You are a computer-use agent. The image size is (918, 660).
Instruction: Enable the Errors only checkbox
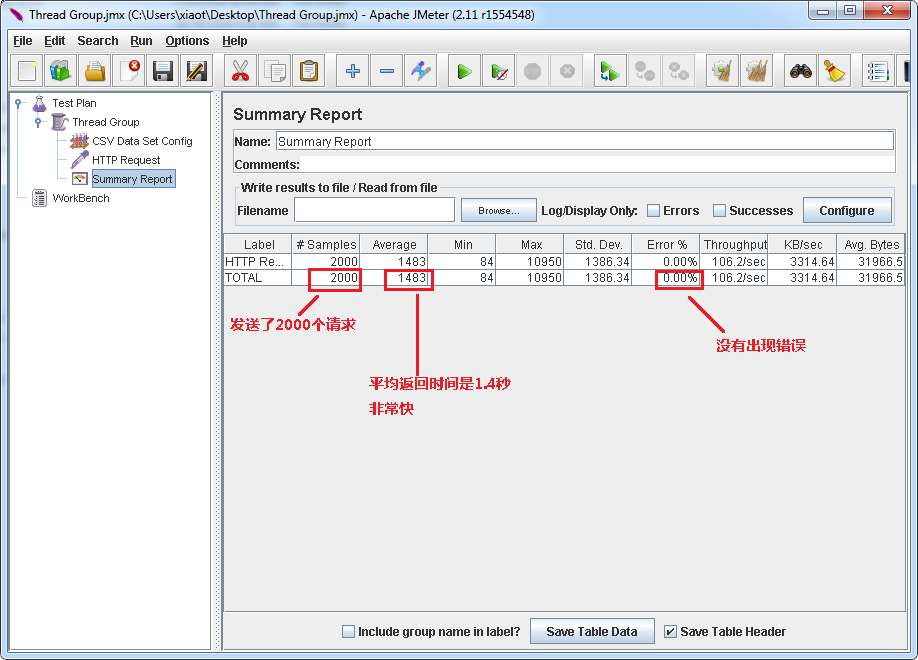point(653,211)
